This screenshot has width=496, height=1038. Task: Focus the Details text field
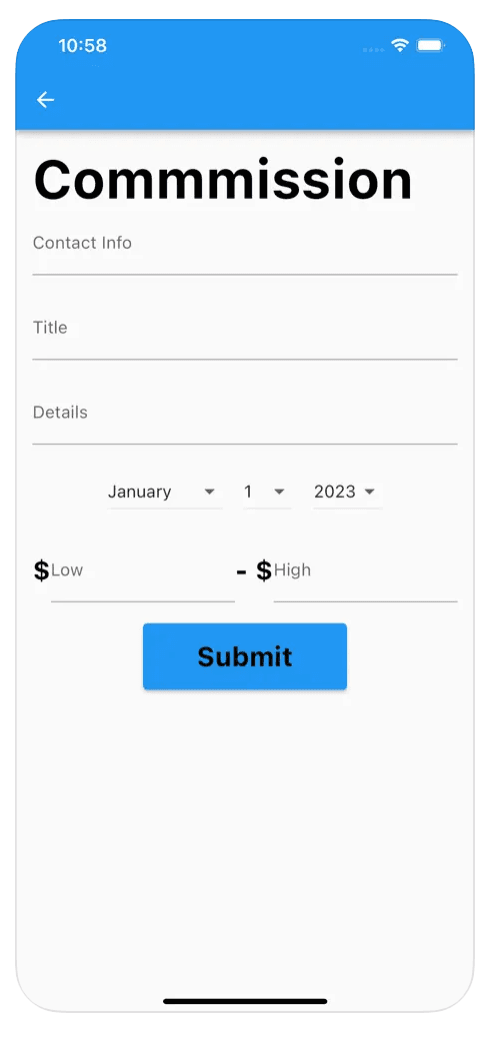tap(245, 421)
